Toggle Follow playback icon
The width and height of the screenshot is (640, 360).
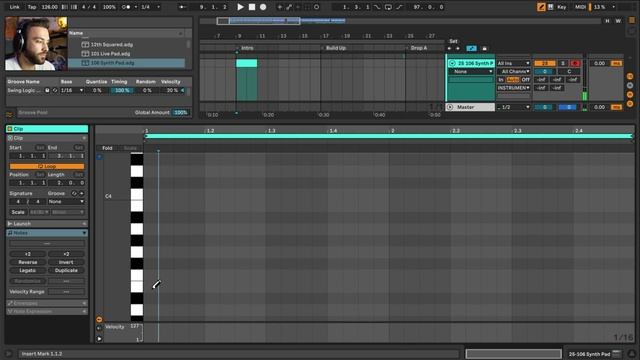click(182, 7)
